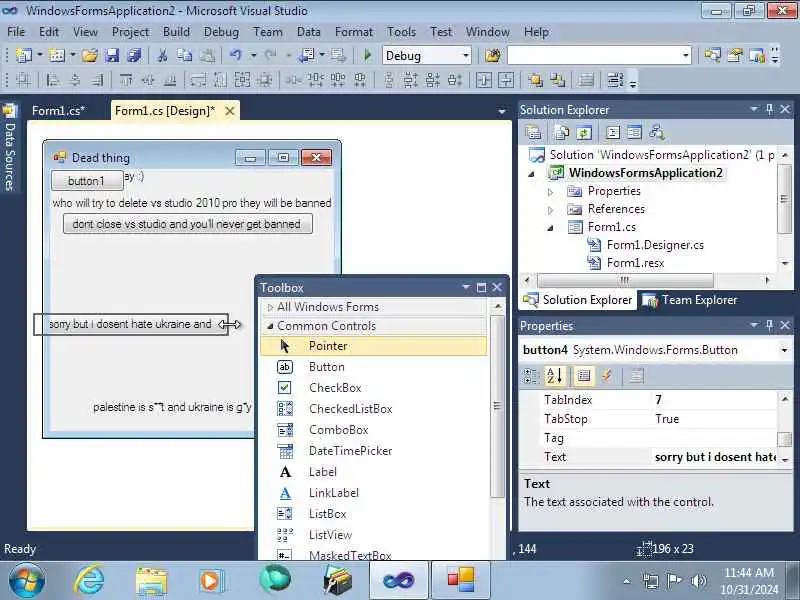Click the Copy toolbar icon
Viewport: 800px width, 600px height.
[x=184, y=55]
